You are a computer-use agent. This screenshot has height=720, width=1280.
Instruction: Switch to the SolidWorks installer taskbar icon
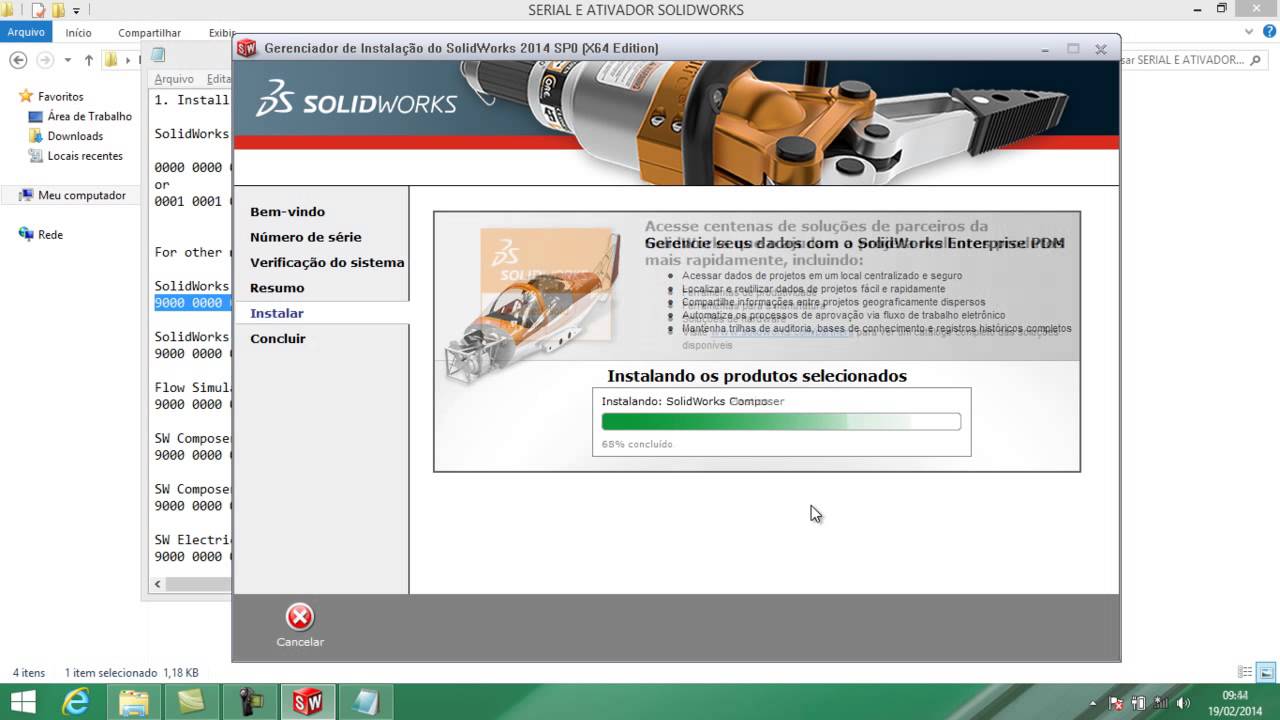[308, 702]
